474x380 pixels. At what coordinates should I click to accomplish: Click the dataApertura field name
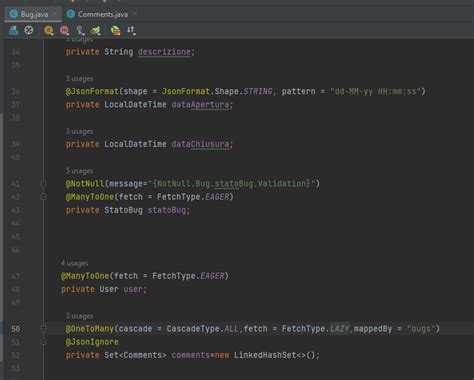(200, 105)
